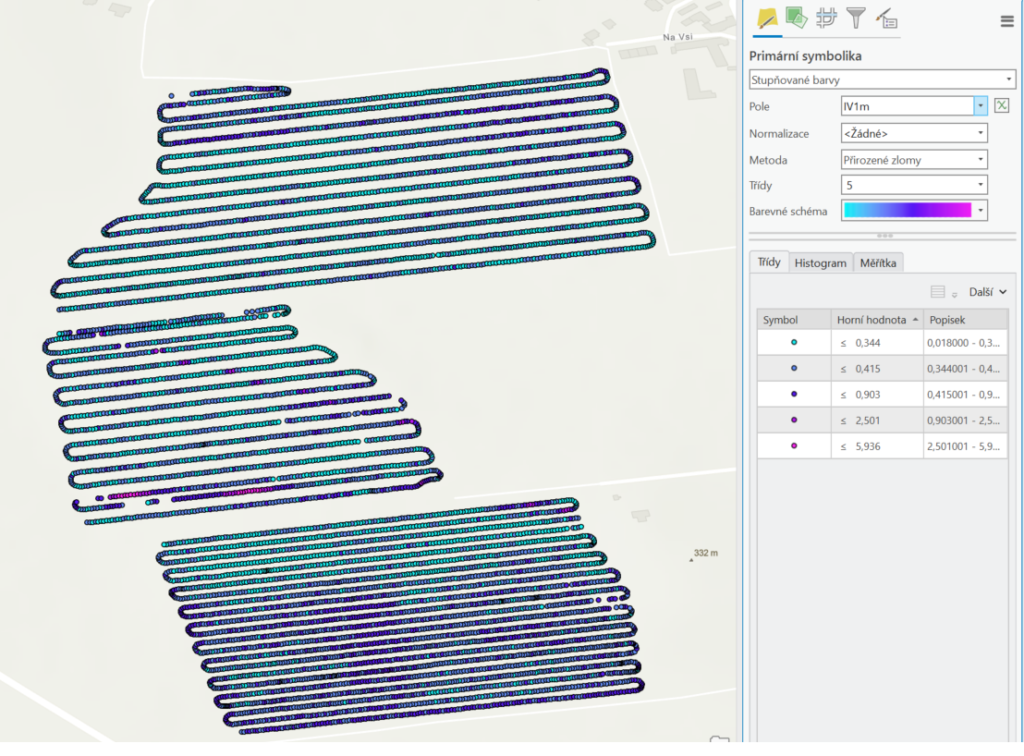This screenshot has width=1024, height=756.
Task: Expand the Stupňované barvy symbology type dropdown
Action: [1007, 79]
